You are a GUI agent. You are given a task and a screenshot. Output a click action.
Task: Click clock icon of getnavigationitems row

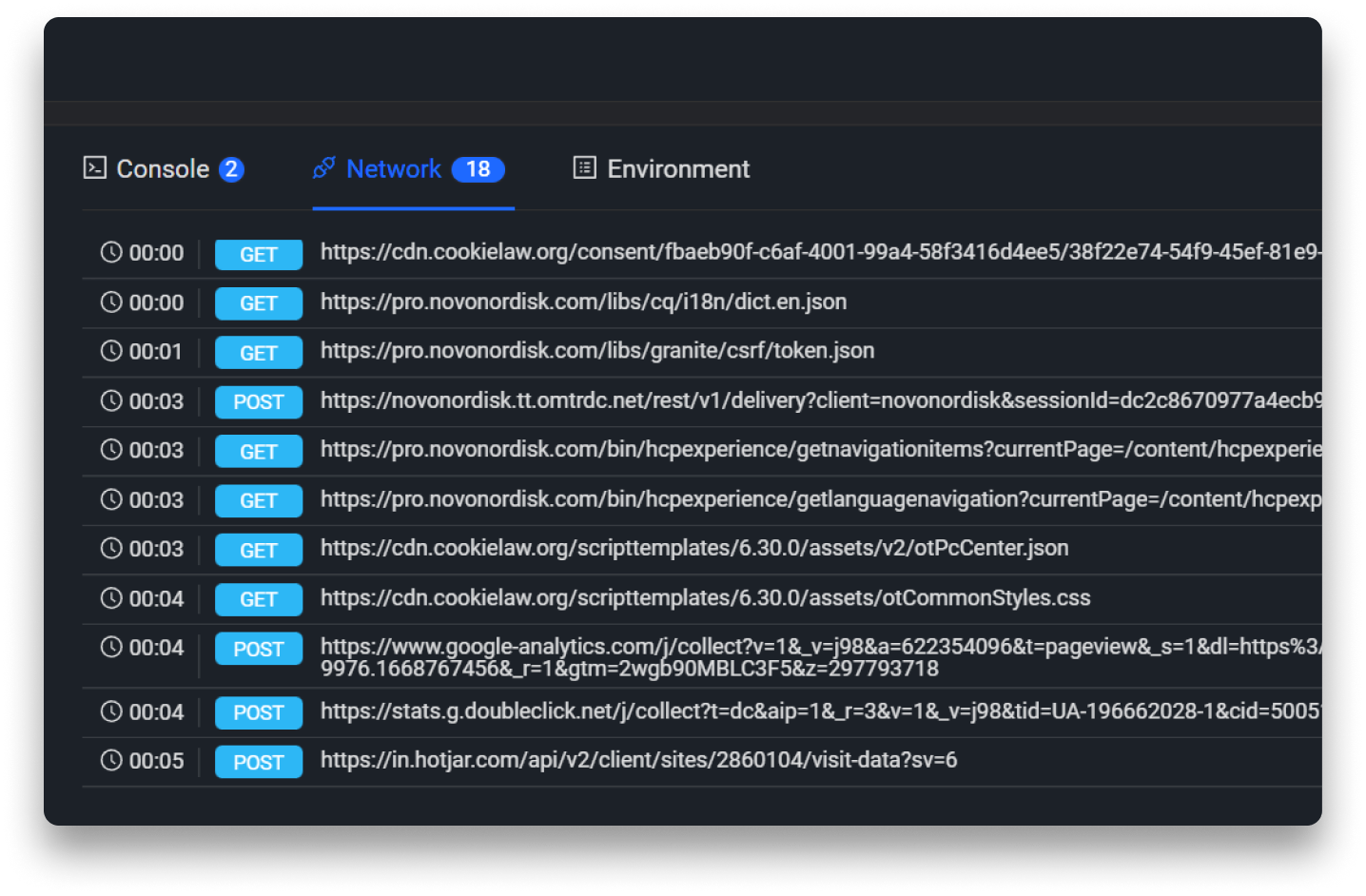click(111, 450)
